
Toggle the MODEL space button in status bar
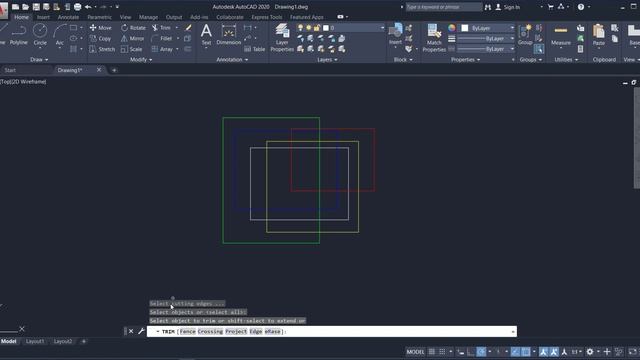click(x=415, y=351)
